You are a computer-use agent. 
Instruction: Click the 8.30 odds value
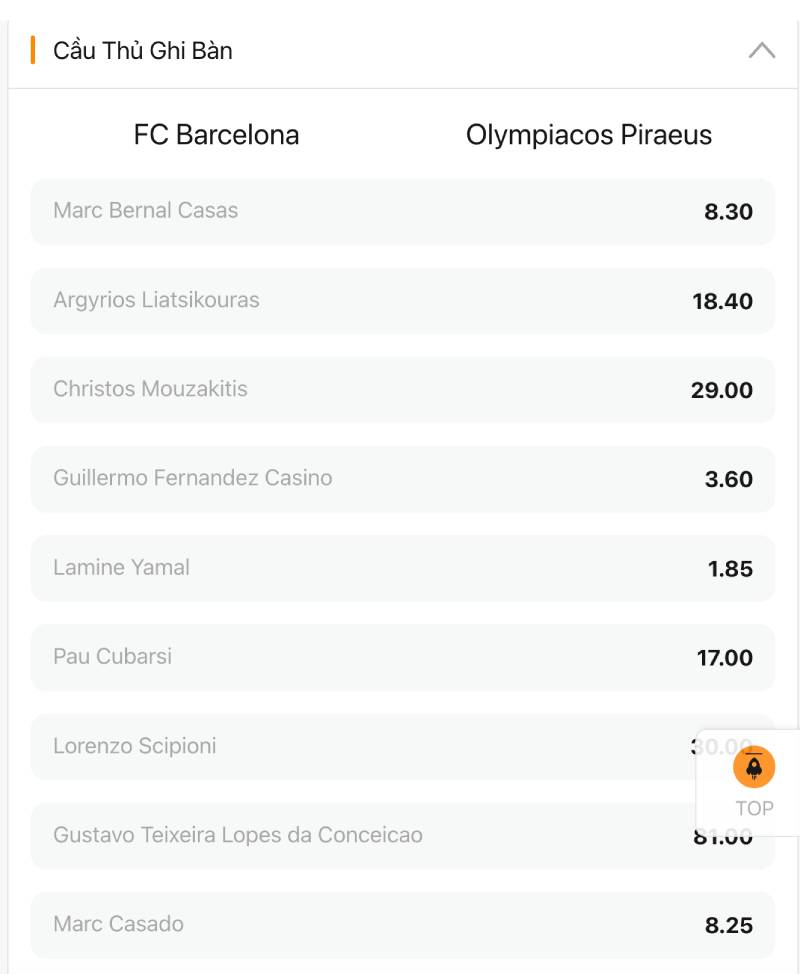pos(728,212)
